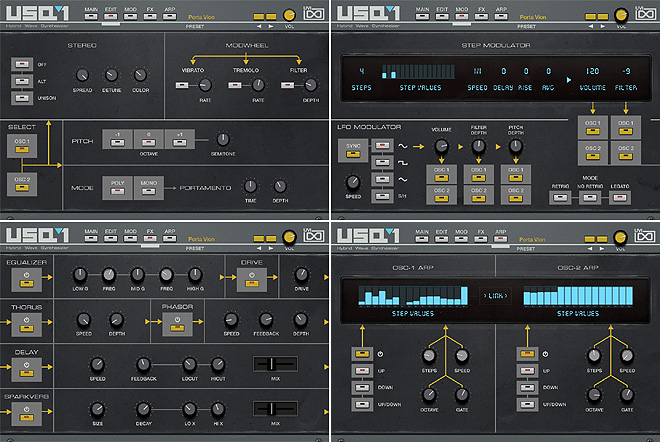Click previous preset arrow in MOD panel

[588, 19]
